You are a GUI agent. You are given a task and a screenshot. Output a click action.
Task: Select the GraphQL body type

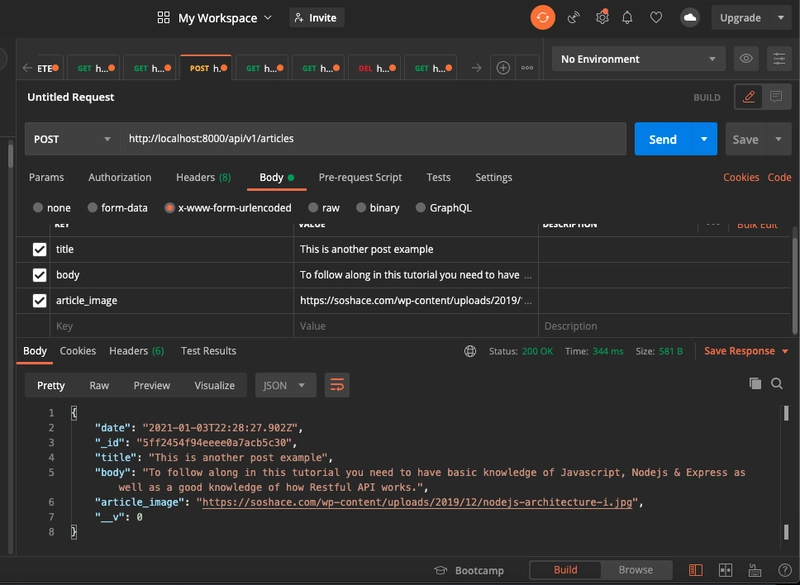point(420,208)
